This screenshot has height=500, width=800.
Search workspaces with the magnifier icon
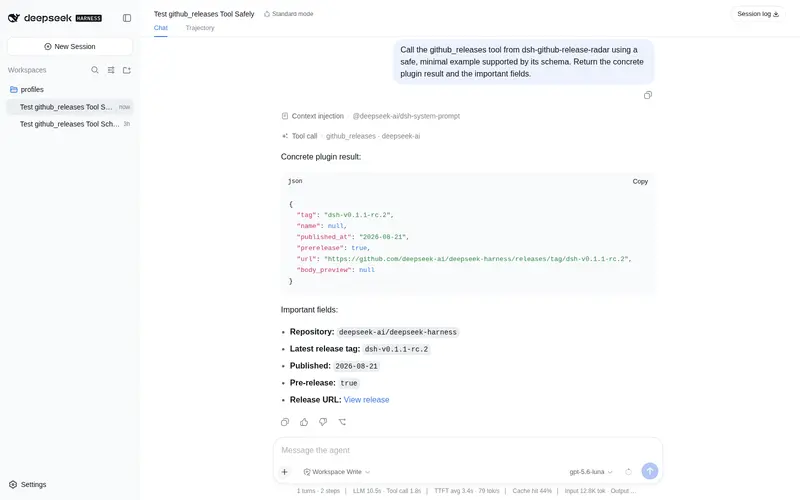pos(95,70)
